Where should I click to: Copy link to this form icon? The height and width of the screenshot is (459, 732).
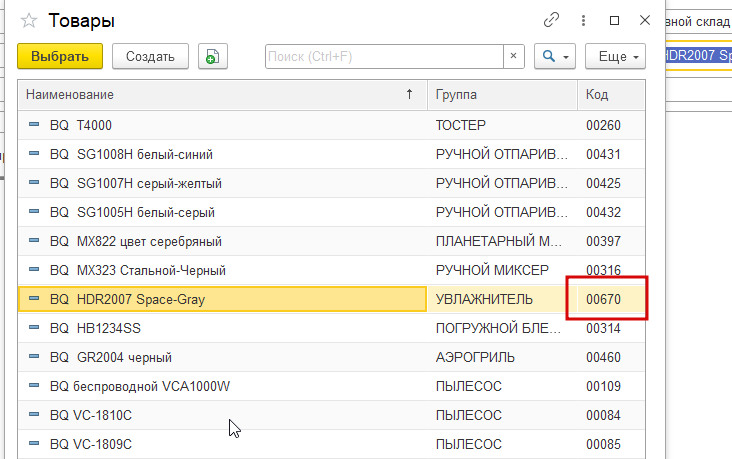551,20
